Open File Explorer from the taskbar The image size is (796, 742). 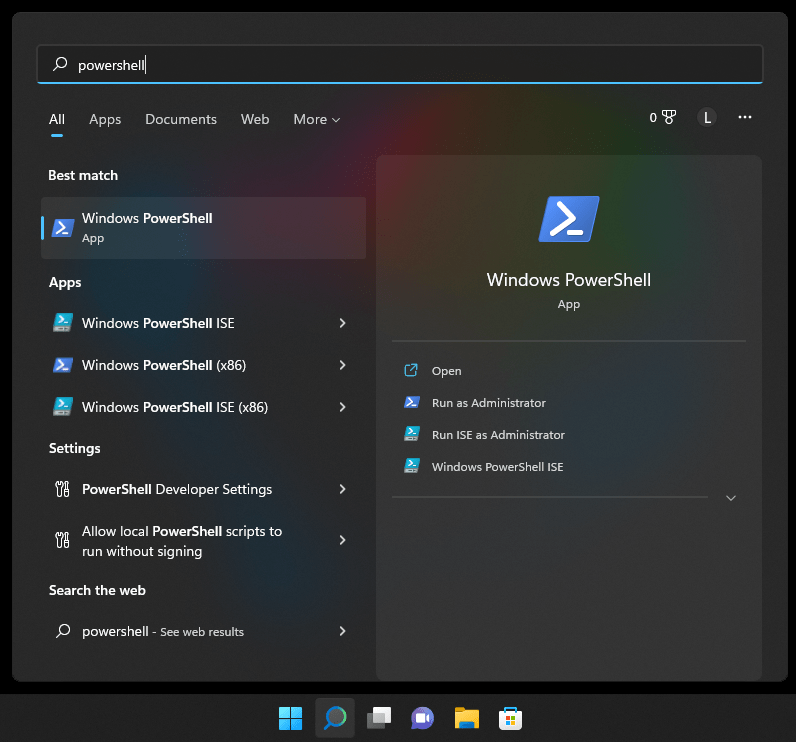coord(467,718)
